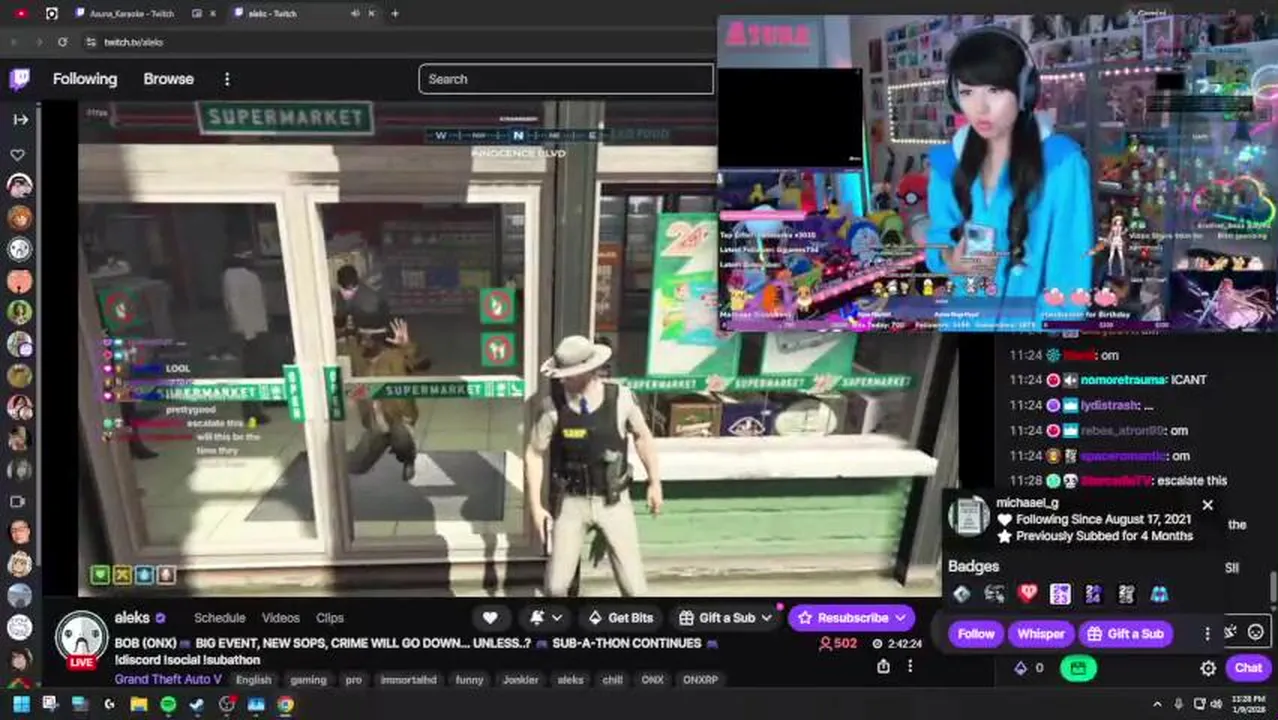Open Chrome from the taskbar

(x=285, y=704)
